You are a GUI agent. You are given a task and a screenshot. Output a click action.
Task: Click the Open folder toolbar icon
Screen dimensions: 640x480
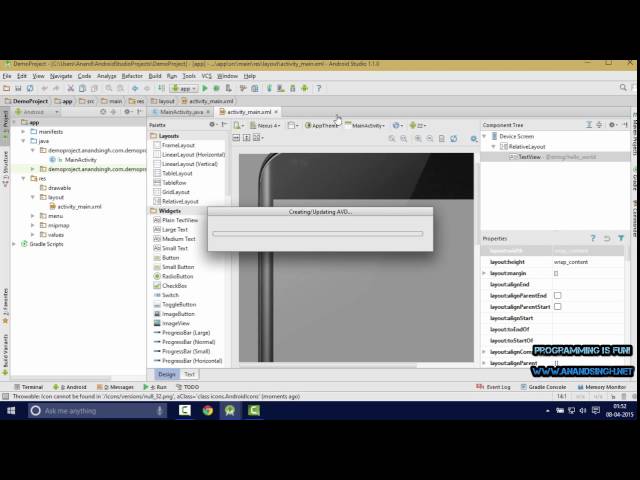coord(6,88)
